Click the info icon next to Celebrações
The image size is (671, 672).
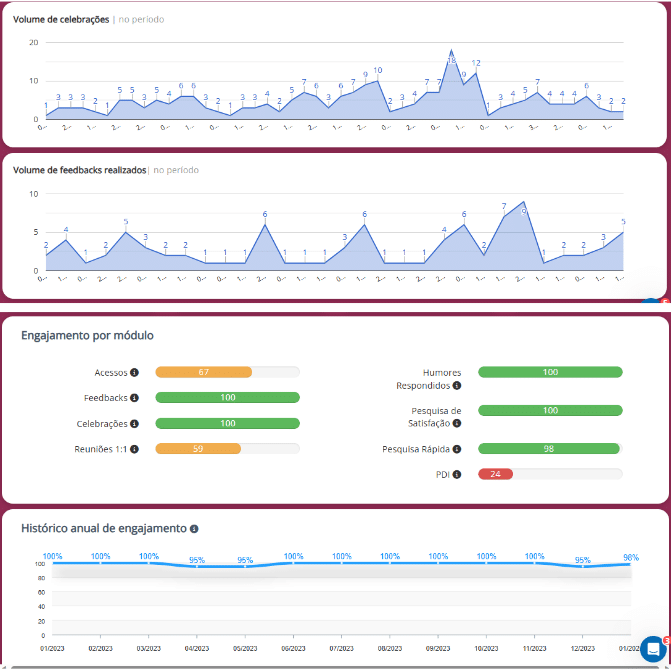pyautogui.click(x=134, y=423)
